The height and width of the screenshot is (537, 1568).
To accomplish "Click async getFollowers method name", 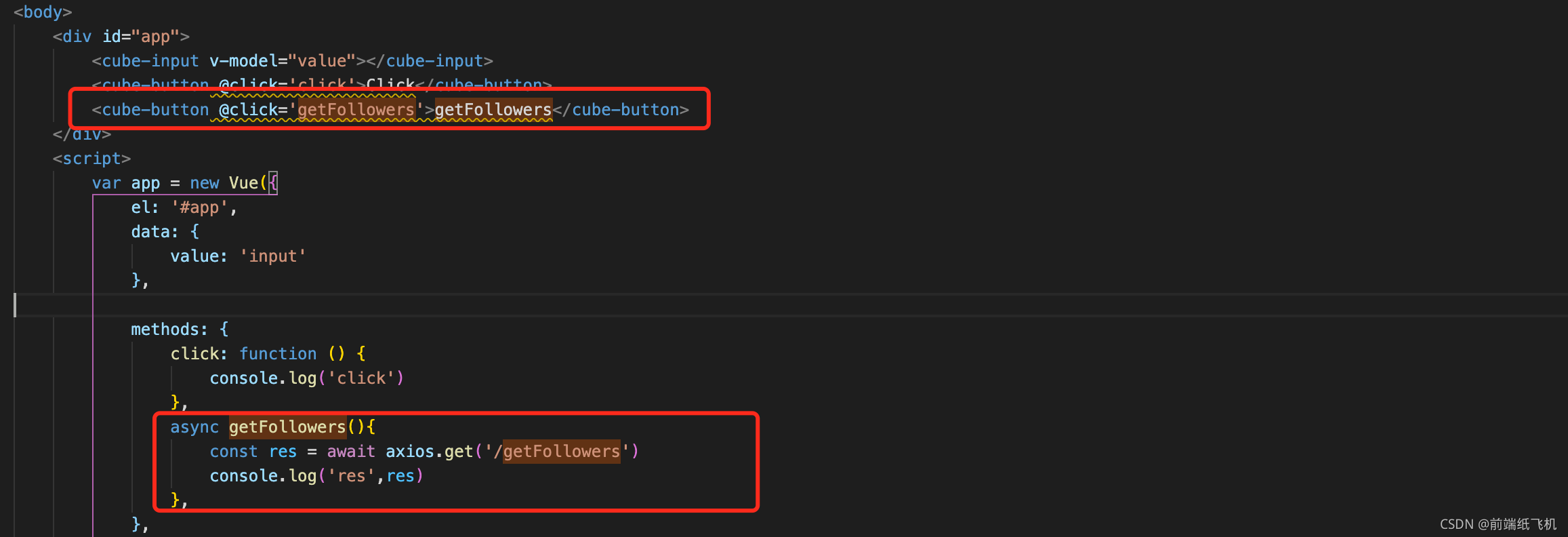I will click(x=287, y=427).
